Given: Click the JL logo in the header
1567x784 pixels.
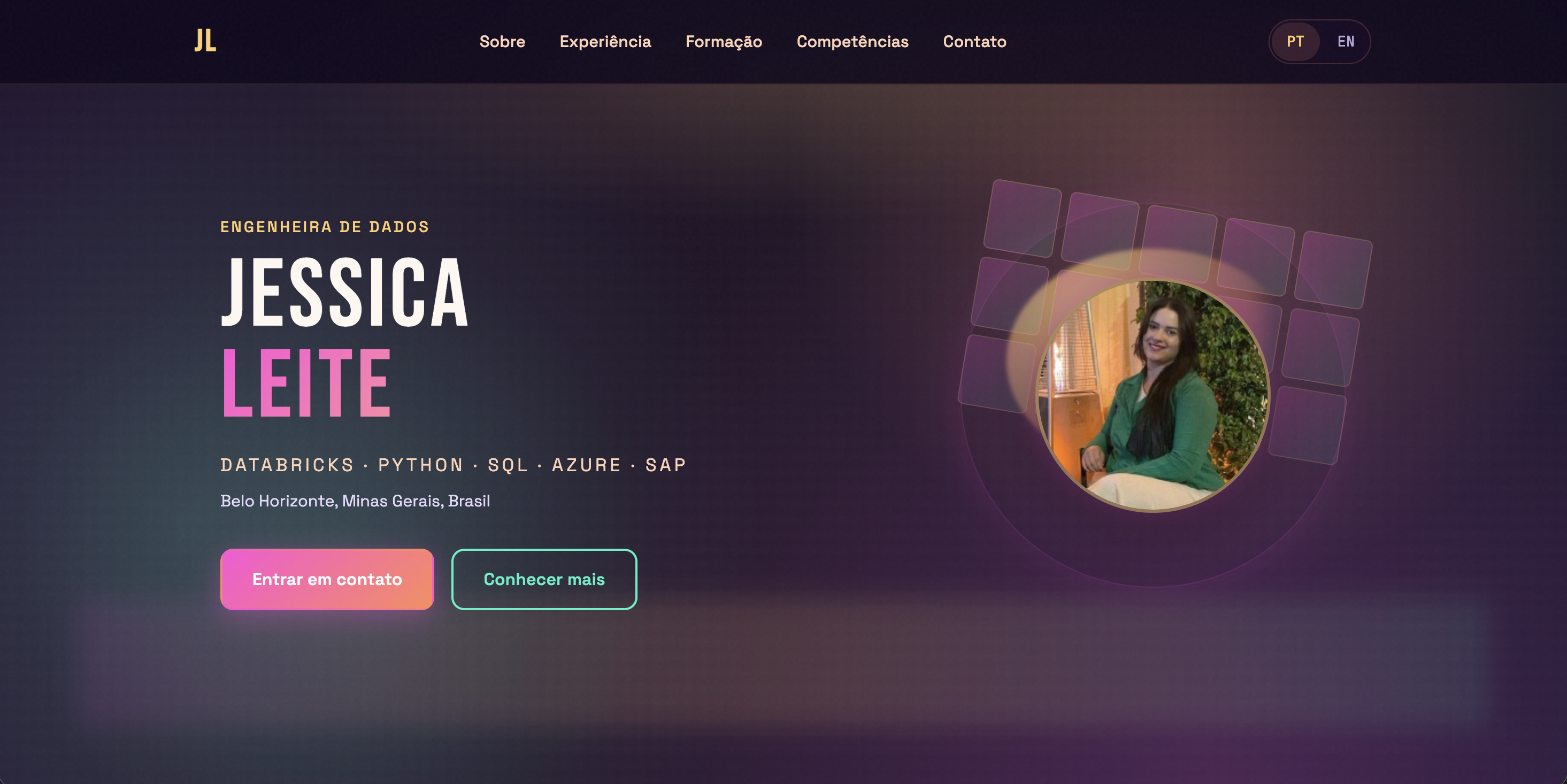Looking at the screenshot, I should tap(205, 41).
